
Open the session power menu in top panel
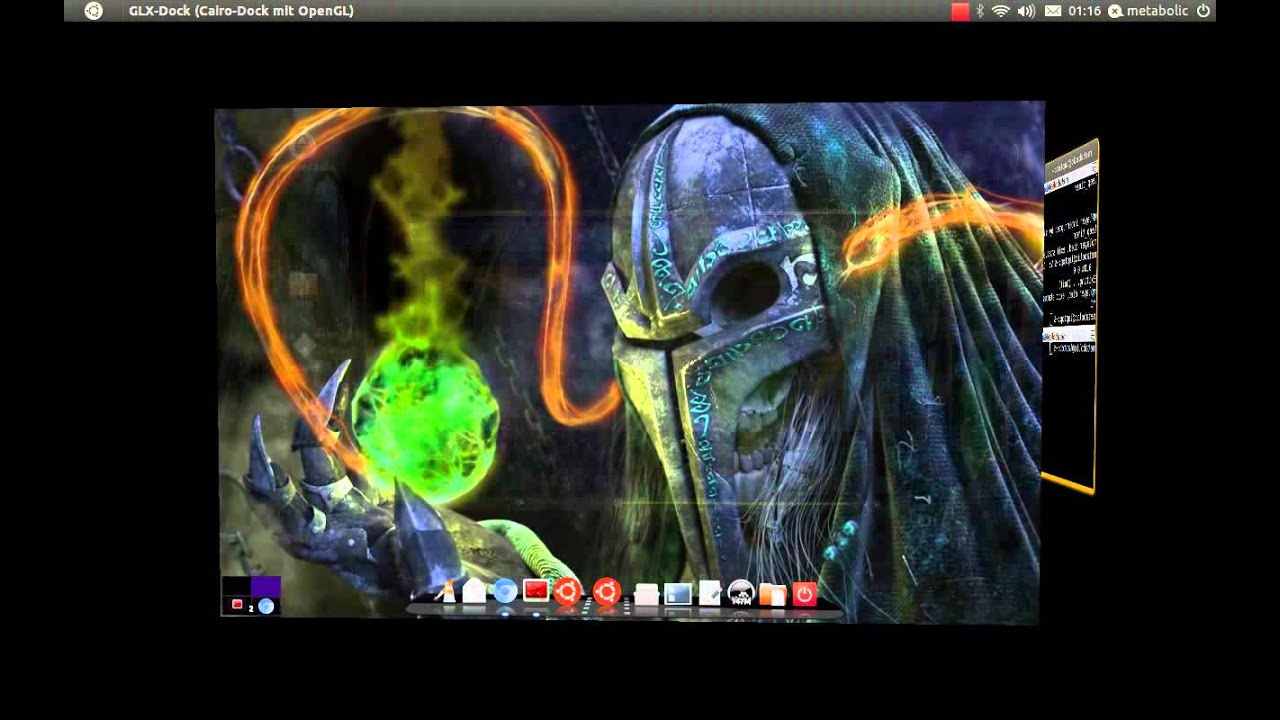(x=1203, y=11)
